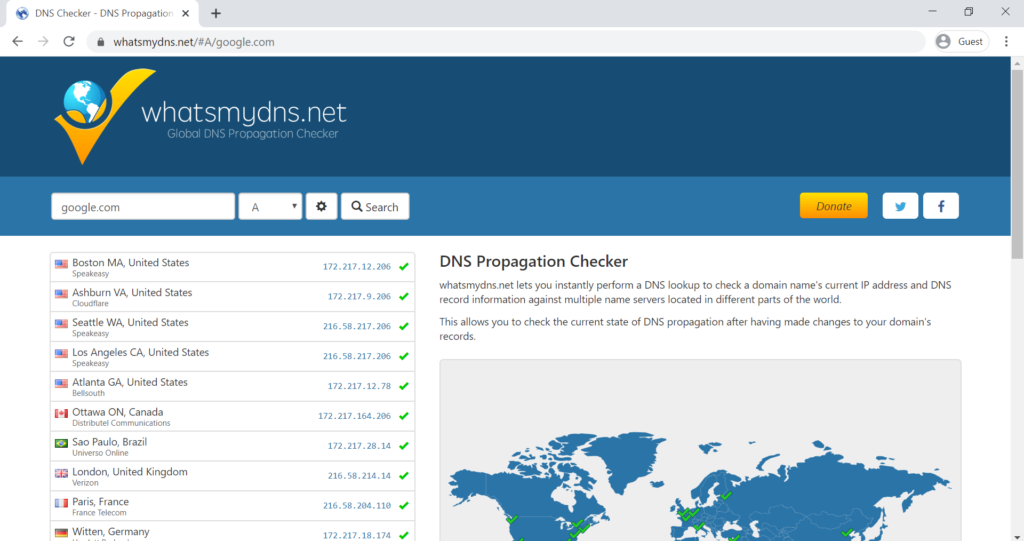Click Sao Paulo IP 172.217.28.14
Viewport: 1024px width, 541px height.
pos(359,446)
